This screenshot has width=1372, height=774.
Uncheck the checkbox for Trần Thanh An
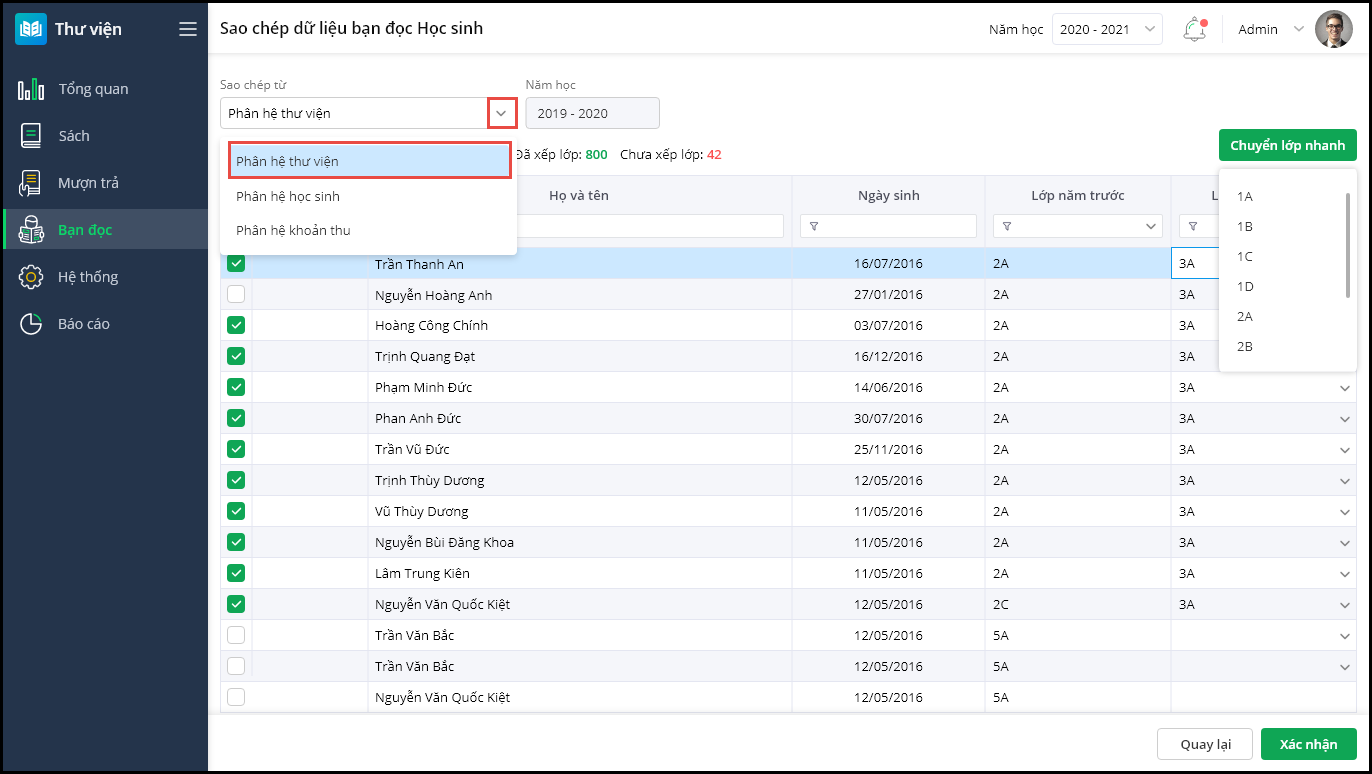[236, 264]
